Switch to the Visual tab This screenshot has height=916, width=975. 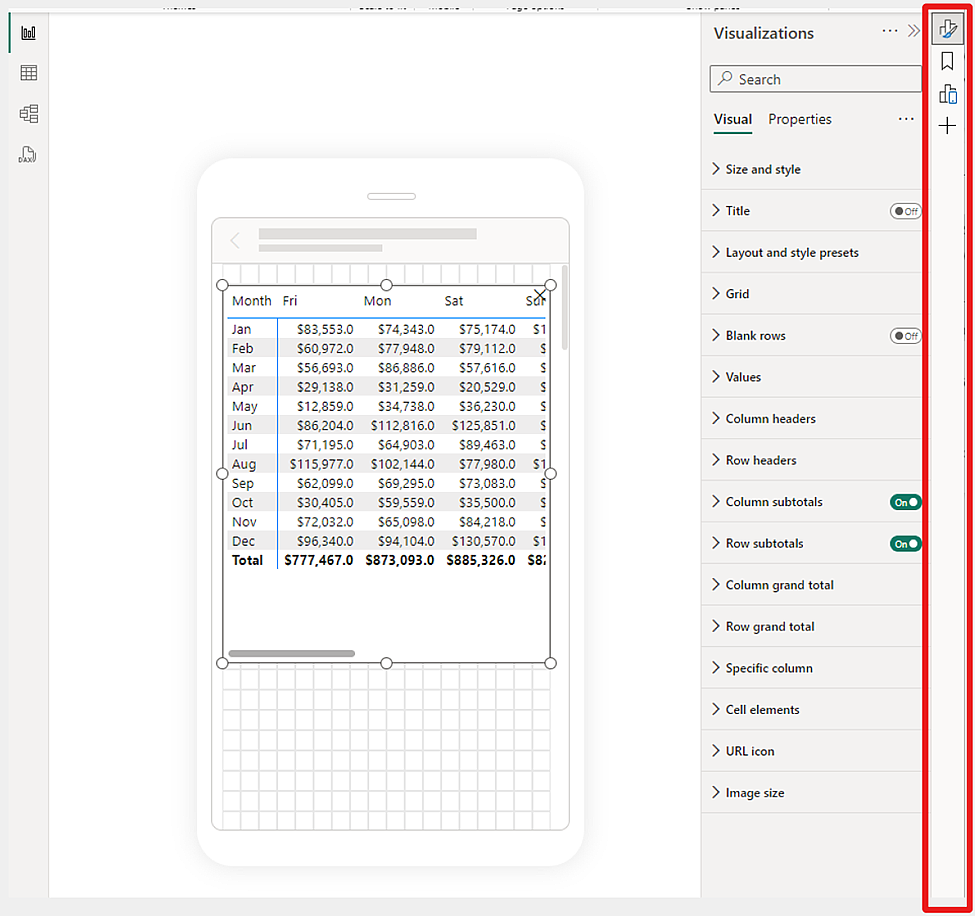(732, 119)
